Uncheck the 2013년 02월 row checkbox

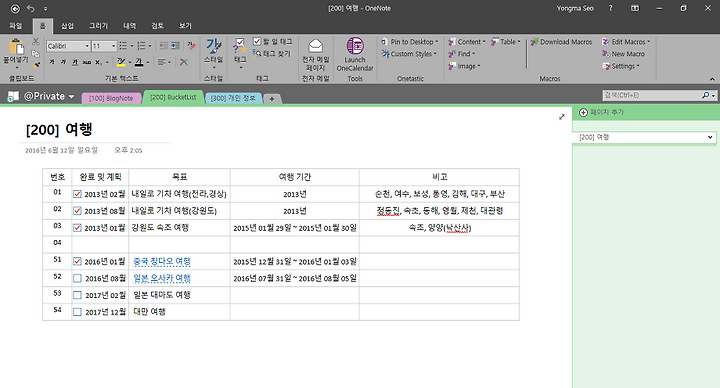click(x=77, y=194)
